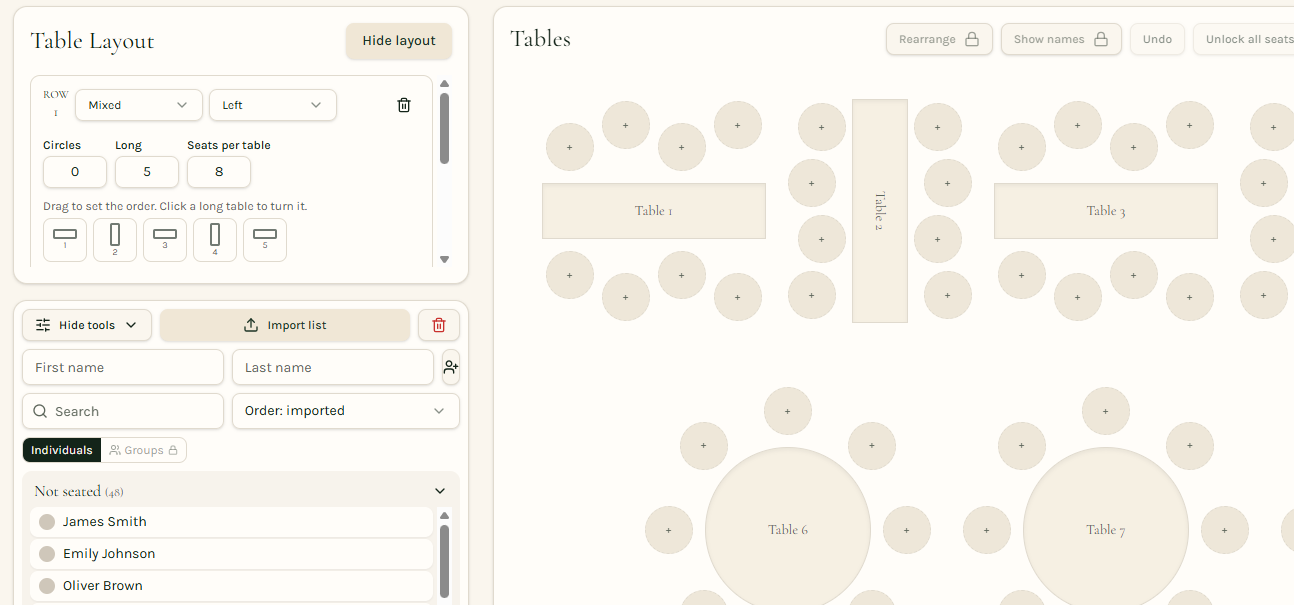Viewport: 1294px width, 605px height.
Task: Switch to the locked Groups tab
Action: coord(144,450)
